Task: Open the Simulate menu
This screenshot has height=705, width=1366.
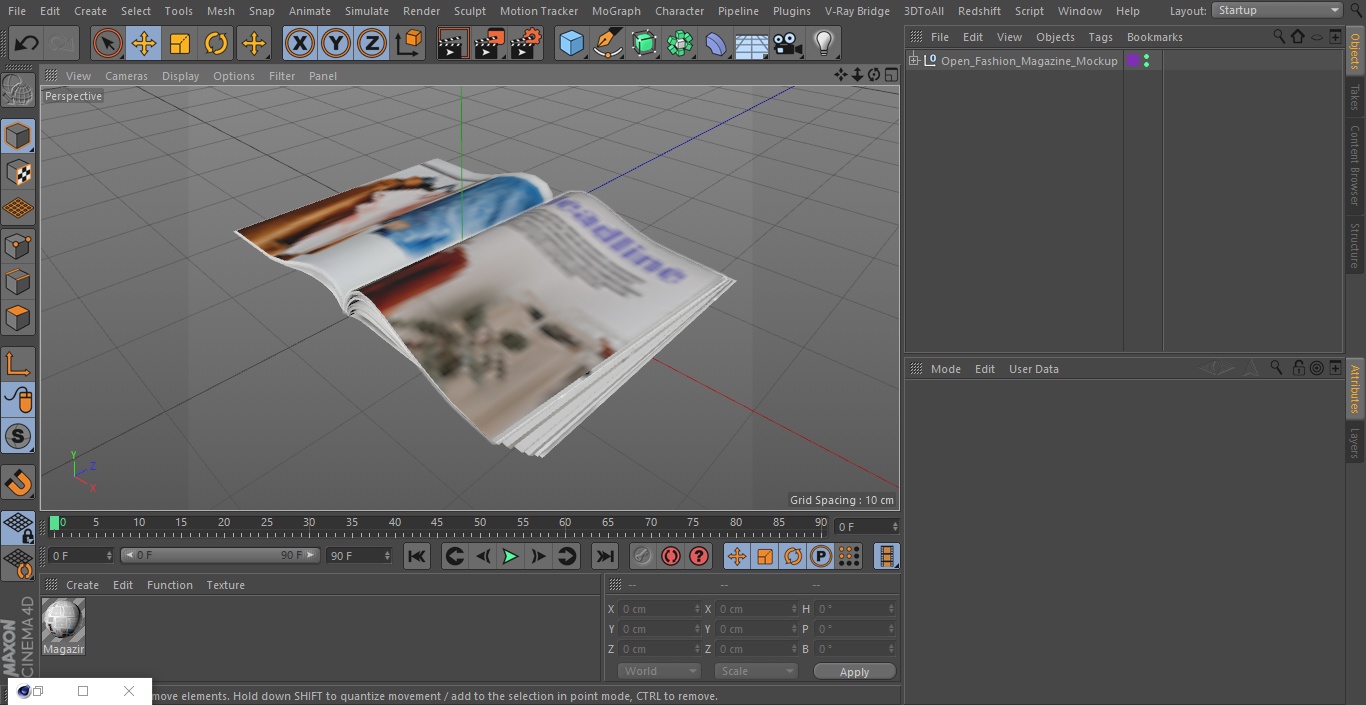Action: [x=367, y=11]
